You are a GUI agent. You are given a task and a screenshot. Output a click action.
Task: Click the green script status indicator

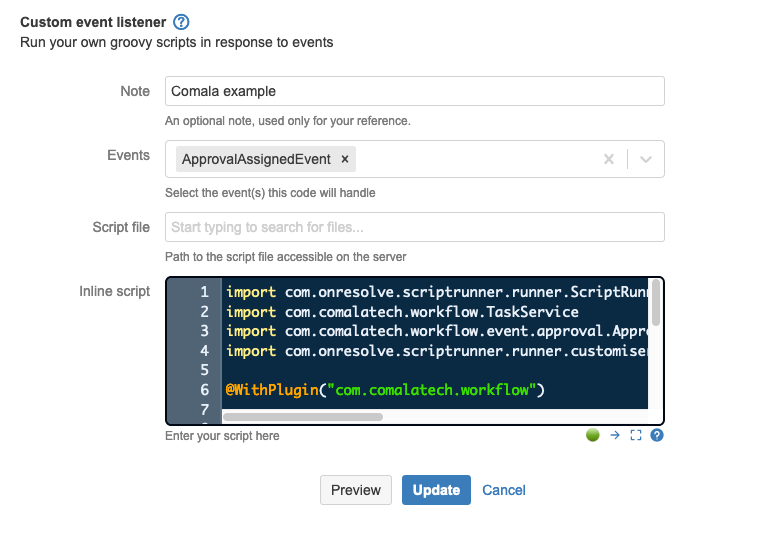[x=593, y=435]
